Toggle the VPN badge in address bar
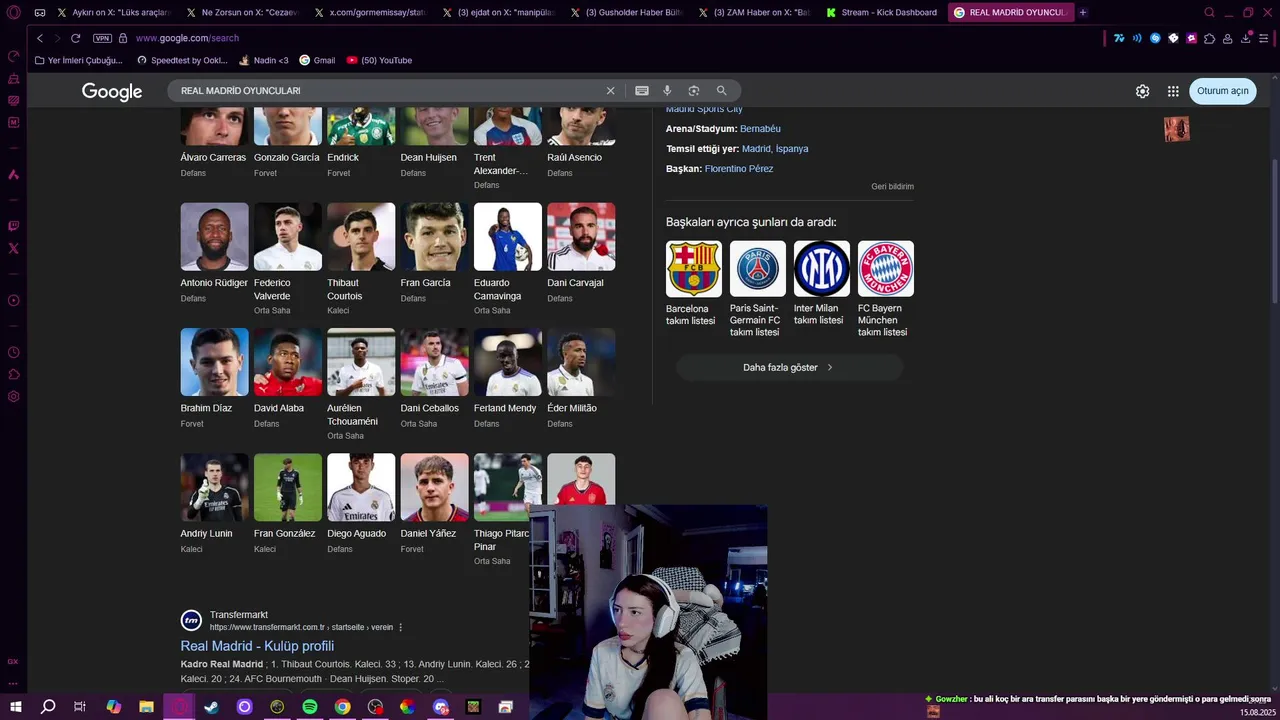Image resolution: width=1280 pixels, height=720 pixels. (x=102, y=38)
